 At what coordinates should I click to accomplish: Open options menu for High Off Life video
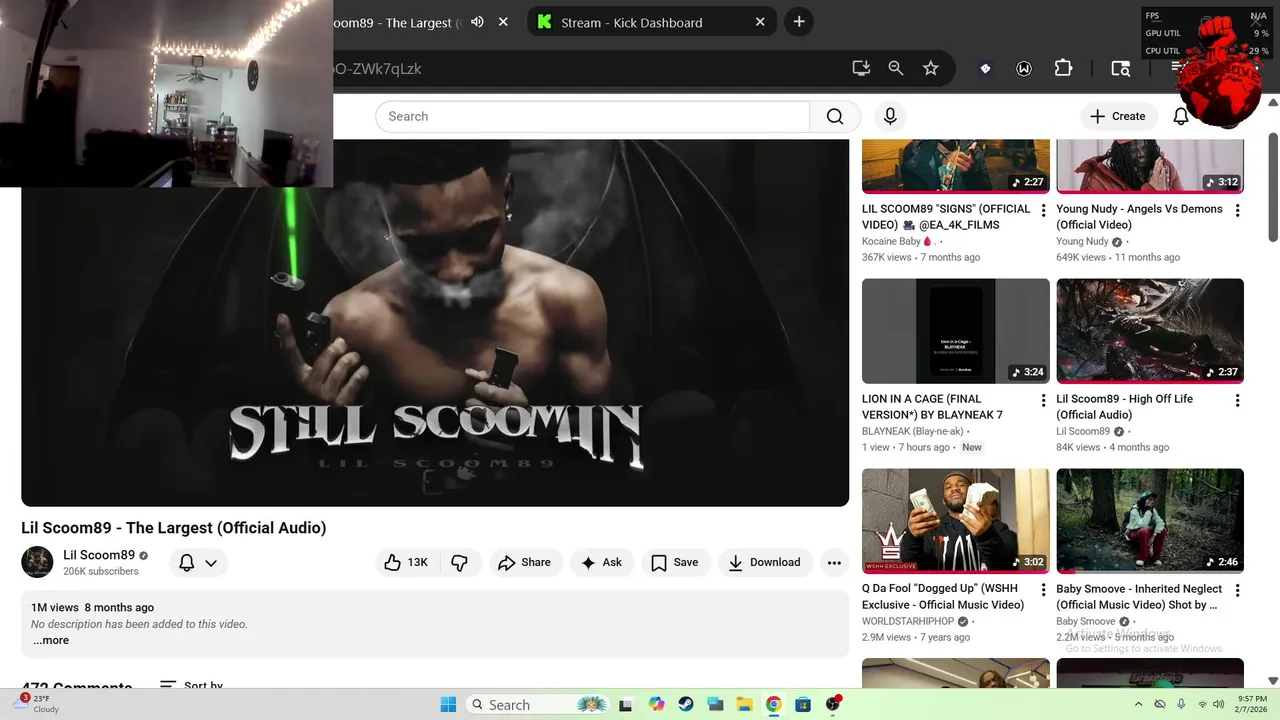pyautogui.click(x=1237, y=400)
